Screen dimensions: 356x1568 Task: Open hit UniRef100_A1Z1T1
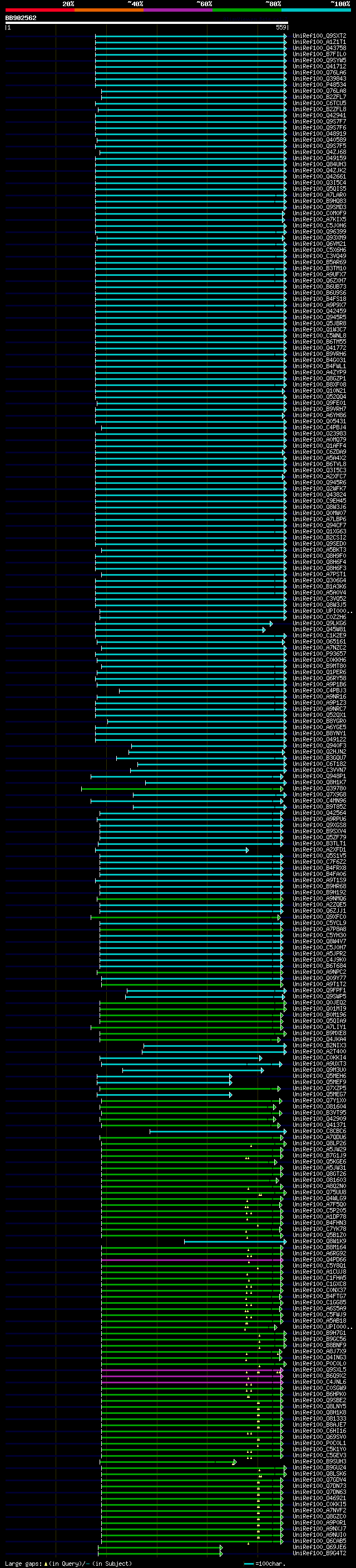tap(319, 42)
